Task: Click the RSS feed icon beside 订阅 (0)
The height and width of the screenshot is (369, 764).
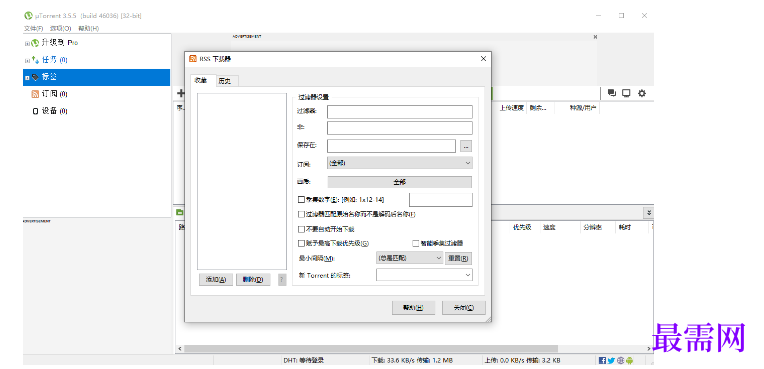Action: (x=35, y=94)
